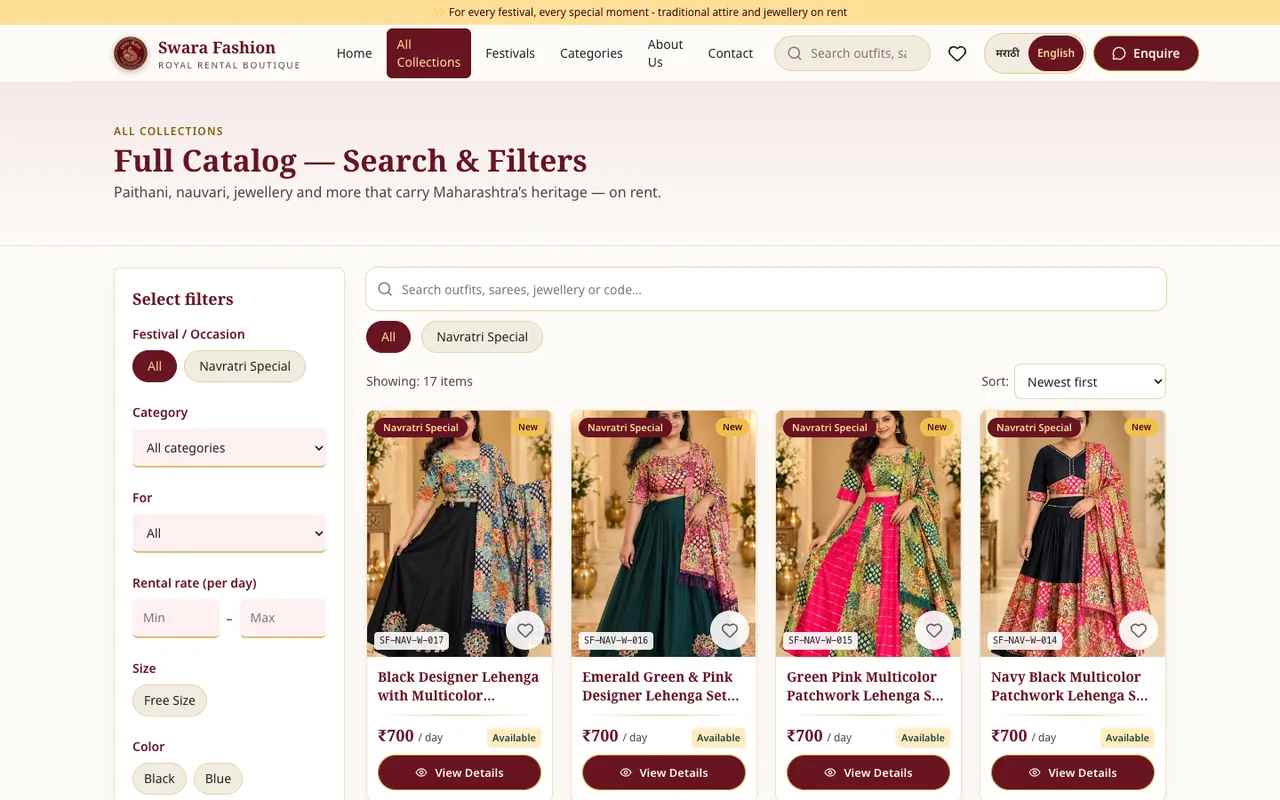Select Navratri Special filter in sidebar
This screenshot has width=1280, height=800.
click(245, 366)
